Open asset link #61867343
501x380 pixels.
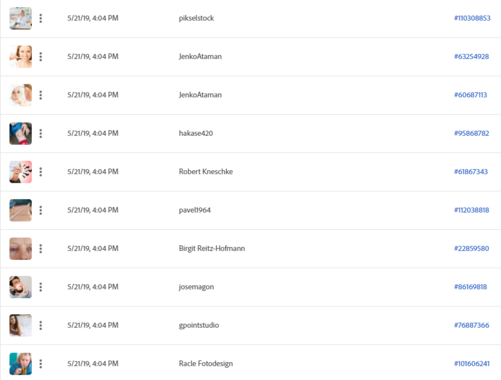pyautogui.click(x=471, y=171)
